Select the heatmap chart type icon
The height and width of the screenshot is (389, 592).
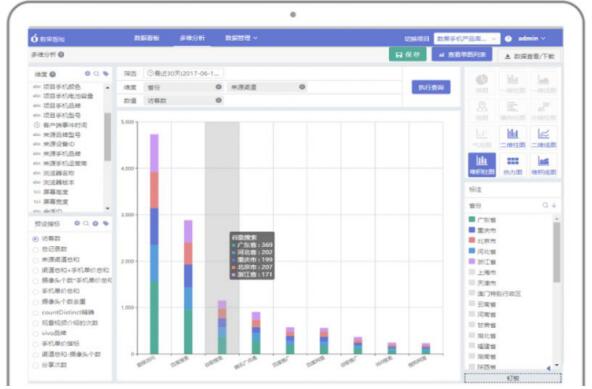point(512,165)
